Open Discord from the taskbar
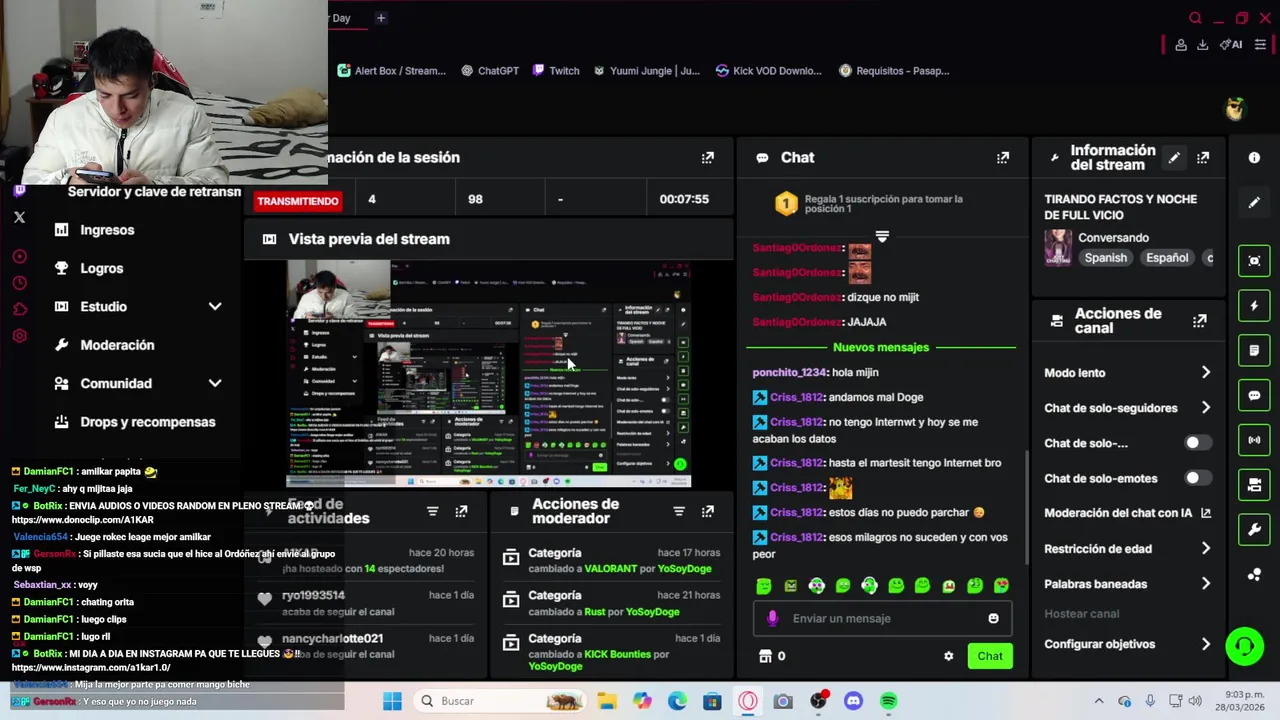Image resolution: width=1280 pixels, height=720 pixels. 853,701
